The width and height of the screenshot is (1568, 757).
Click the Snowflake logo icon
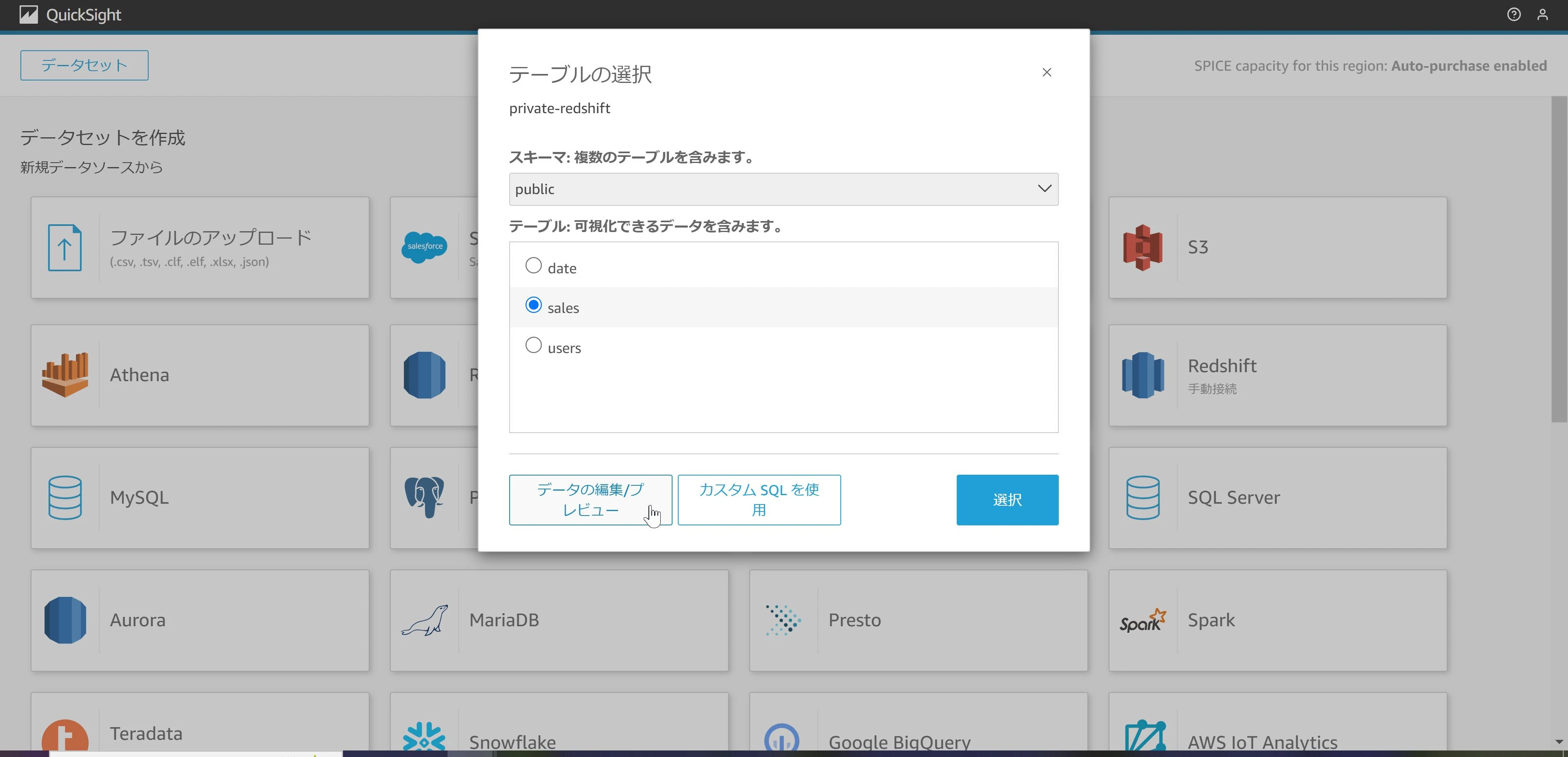(x=424, y=736)
